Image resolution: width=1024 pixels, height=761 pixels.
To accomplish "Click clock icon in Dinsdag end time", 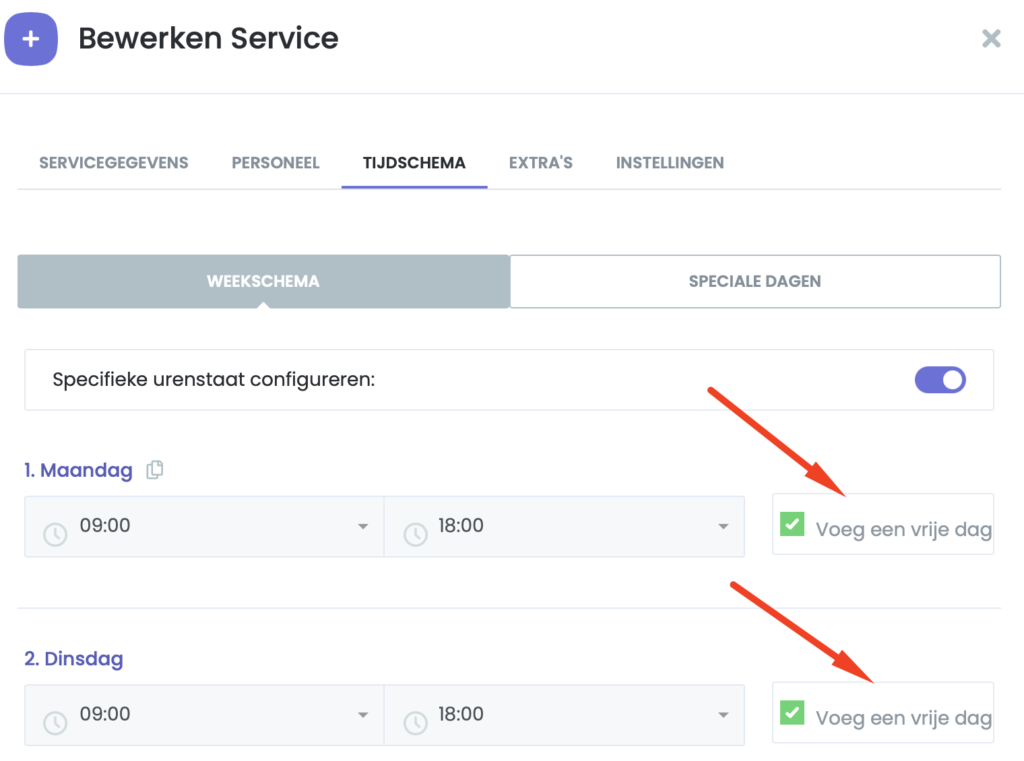I will pyautogui.click(x=415, y=724).
